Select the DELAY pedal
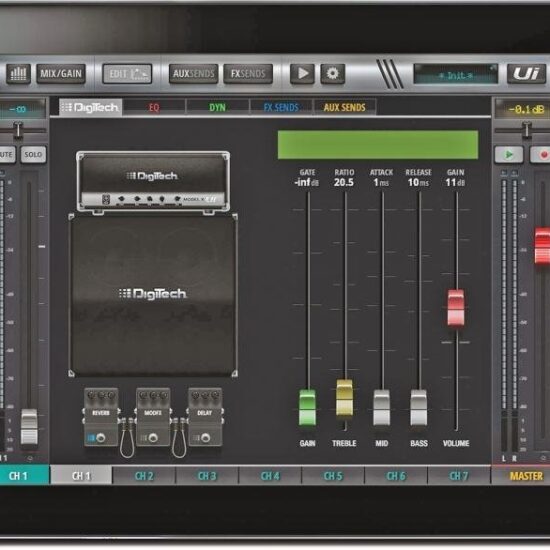The width and height of the screenshot is (550, 550). [205, 417]
